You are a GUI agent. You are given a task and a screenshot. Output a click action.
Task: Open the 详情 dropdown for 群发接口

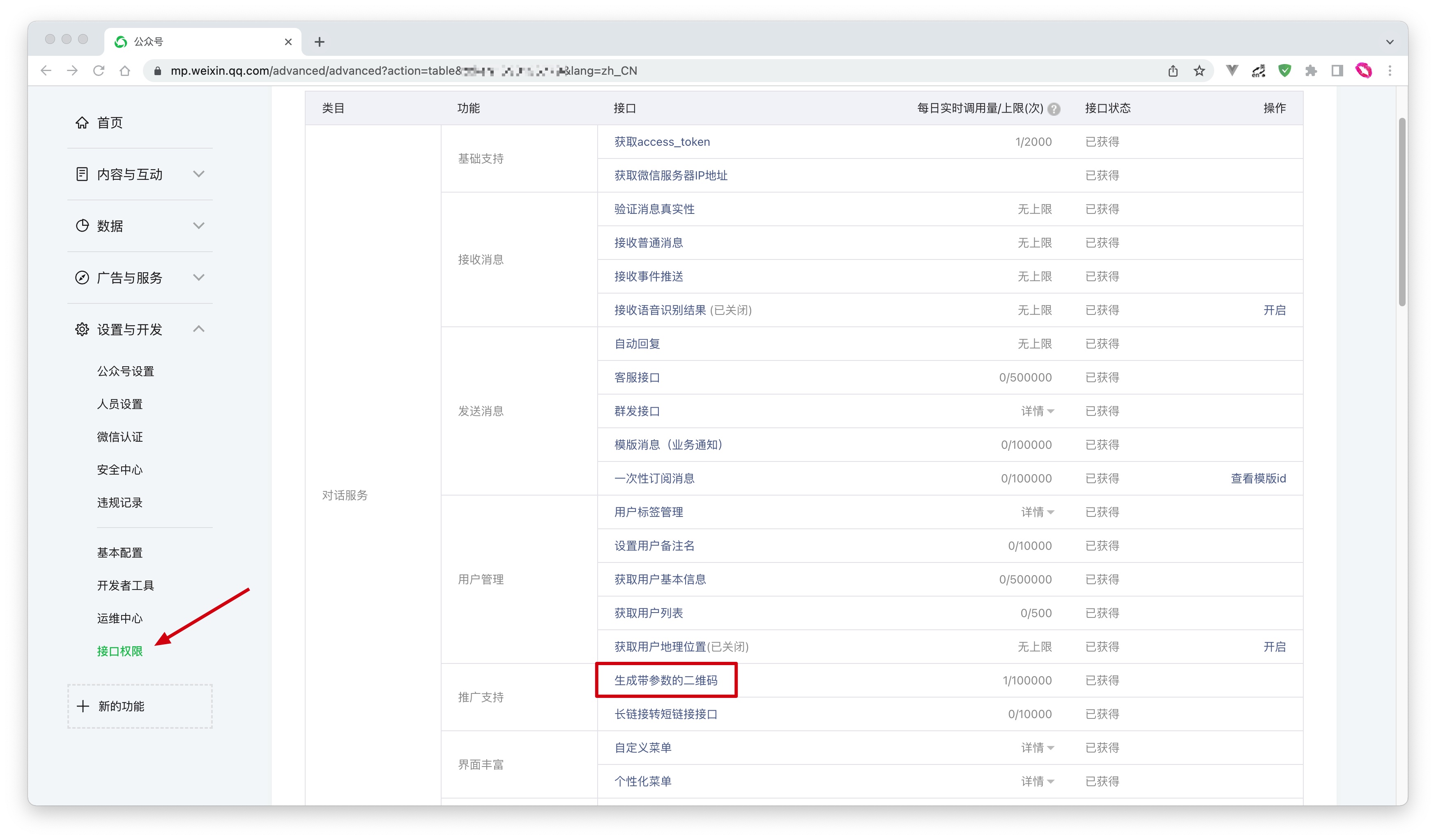[x=1037, y=411]
